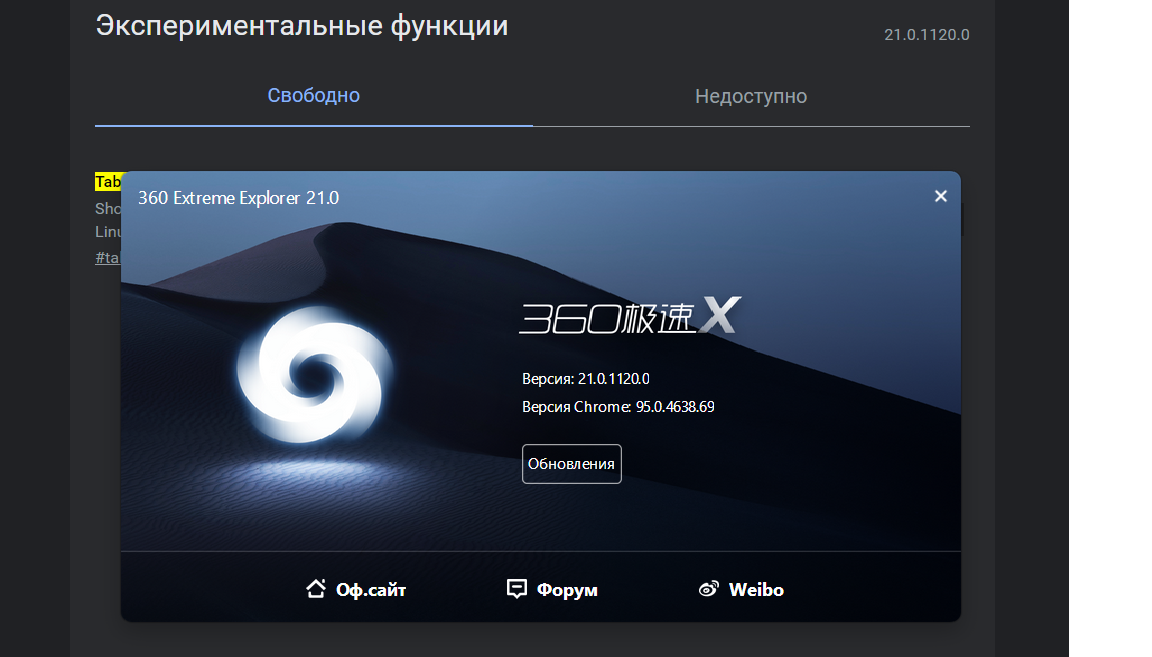Click the Weibo eye logo icon
The image size is (1152, 657).
coord(708,589)
